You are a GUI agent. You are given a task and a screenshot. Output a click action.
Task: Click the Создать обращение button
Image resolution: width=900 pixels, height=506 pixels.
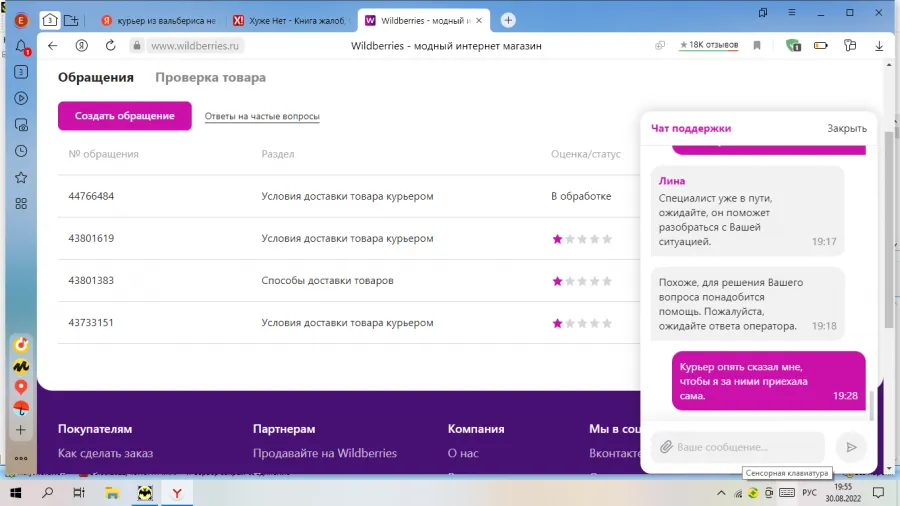point(125,116)
